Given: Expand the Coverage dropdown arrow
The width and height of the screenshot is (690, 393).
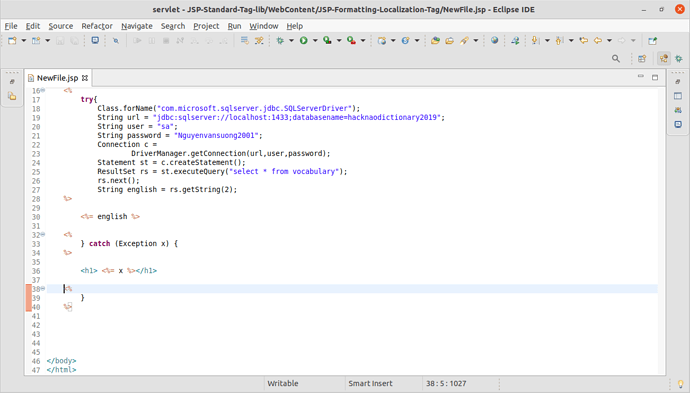Looking at the screenshot, I should 339,40.
